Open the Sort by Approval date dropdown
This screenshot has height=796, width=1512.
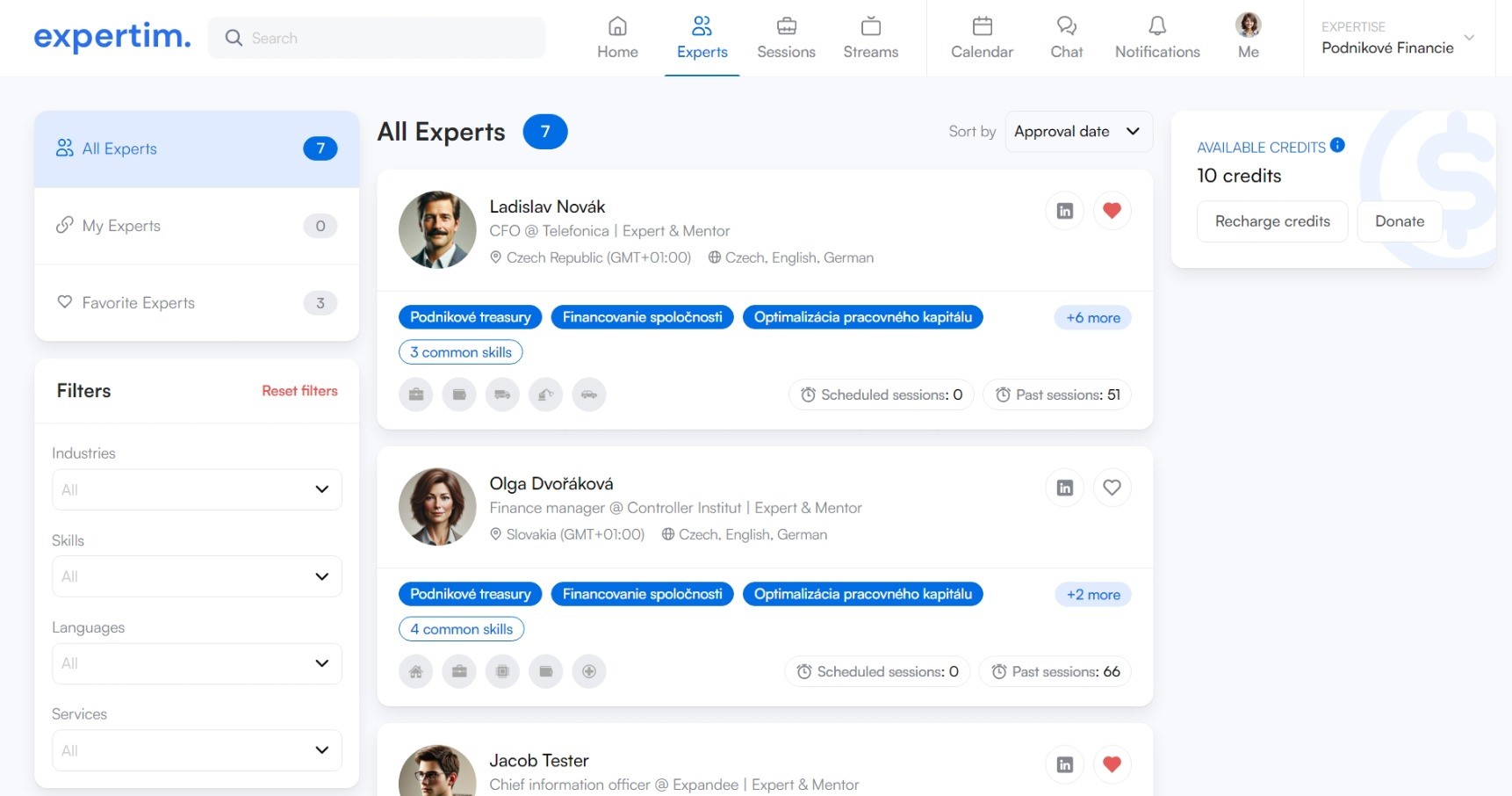pyautogui.click(x=1077, y=132)
